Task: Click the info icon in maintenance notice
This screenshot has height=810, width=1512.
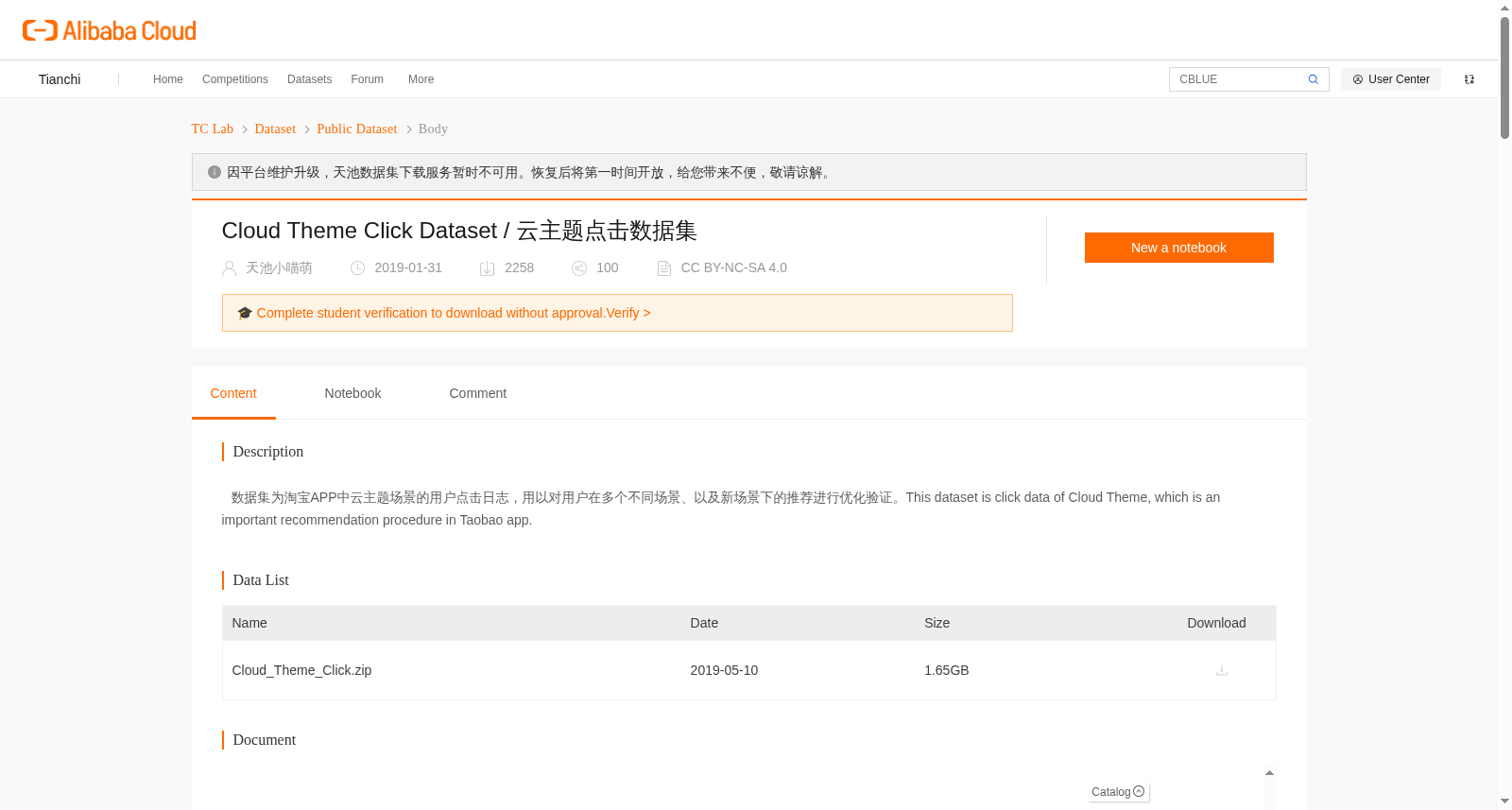Action: pos(215,172)
